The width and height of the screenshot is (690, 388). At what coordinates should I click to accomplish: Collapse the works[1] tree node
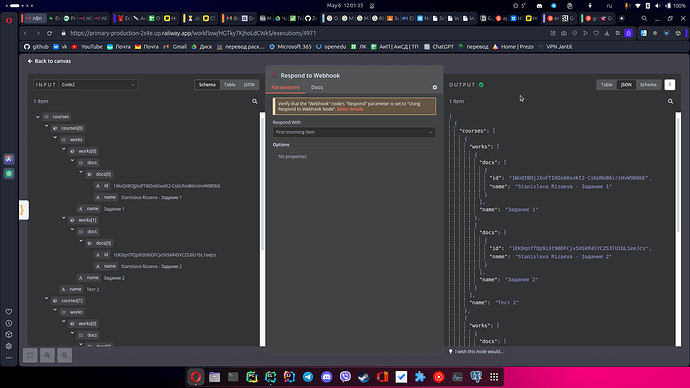63,218
